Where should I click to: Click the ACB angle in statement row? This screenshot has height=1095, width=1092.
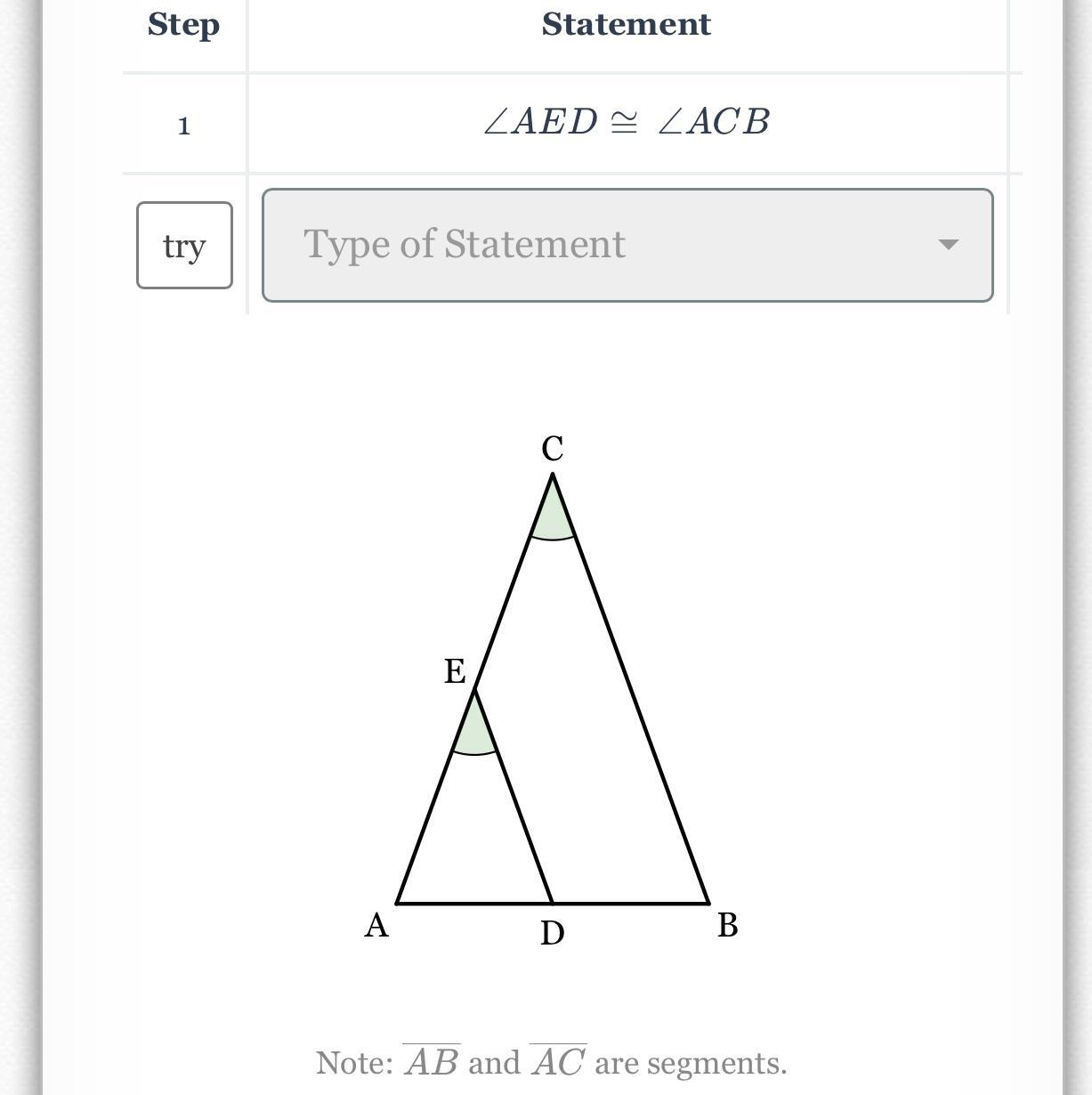(x=714, y=122)
